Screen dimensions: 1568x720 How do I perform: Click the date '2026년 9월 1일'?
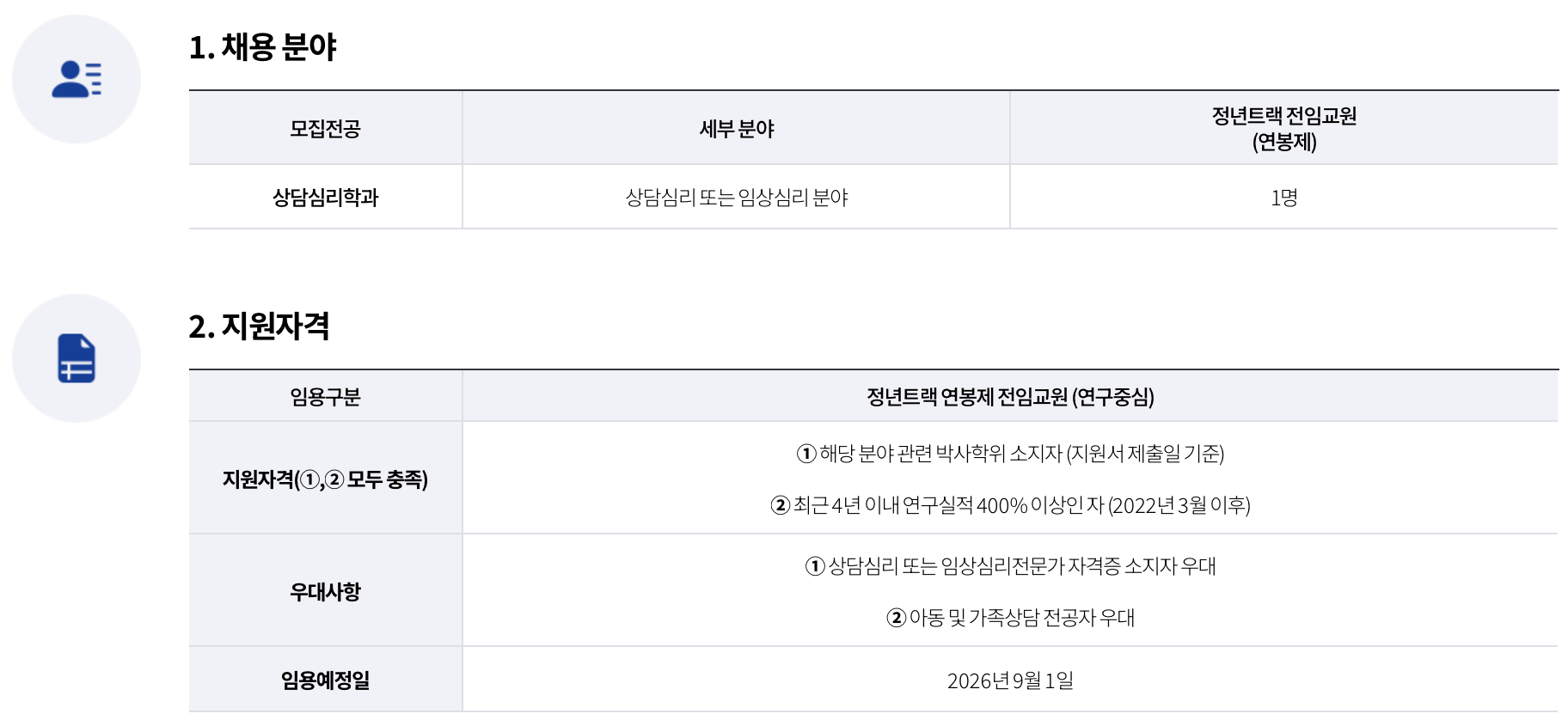click(x=1010, y=680)
